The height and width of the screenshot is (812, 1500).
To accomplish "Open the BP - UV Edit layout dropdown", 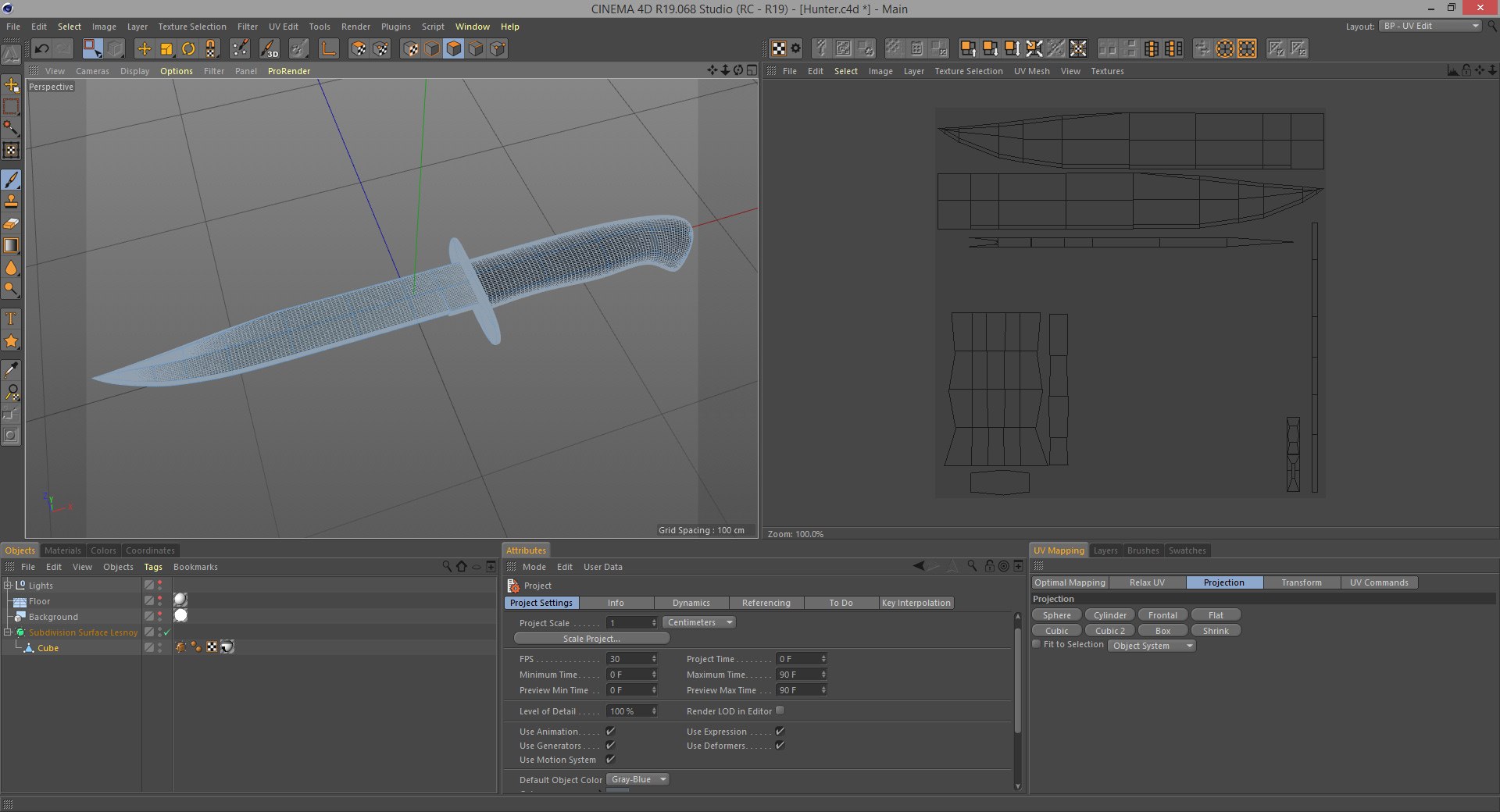I will (x=1430, y=26).
